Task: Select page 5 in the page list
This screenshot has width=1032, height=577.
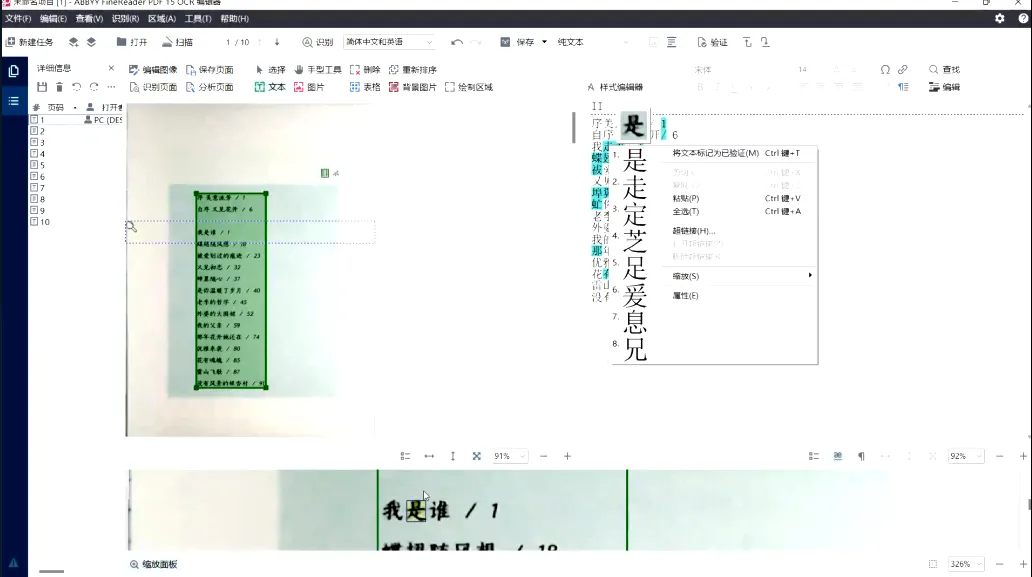Action: pos(41,165)
